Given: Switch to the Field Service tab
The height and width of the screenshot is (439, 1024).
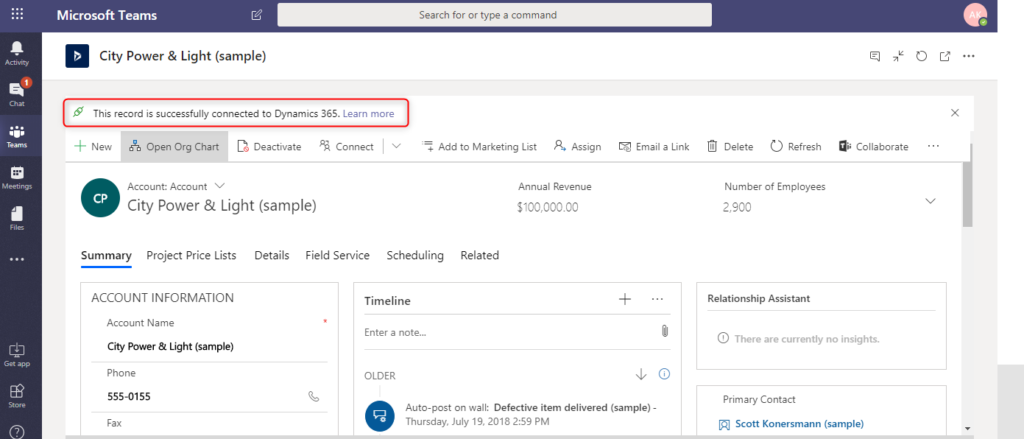Looking at the screenshot, I should pos(338,255).
